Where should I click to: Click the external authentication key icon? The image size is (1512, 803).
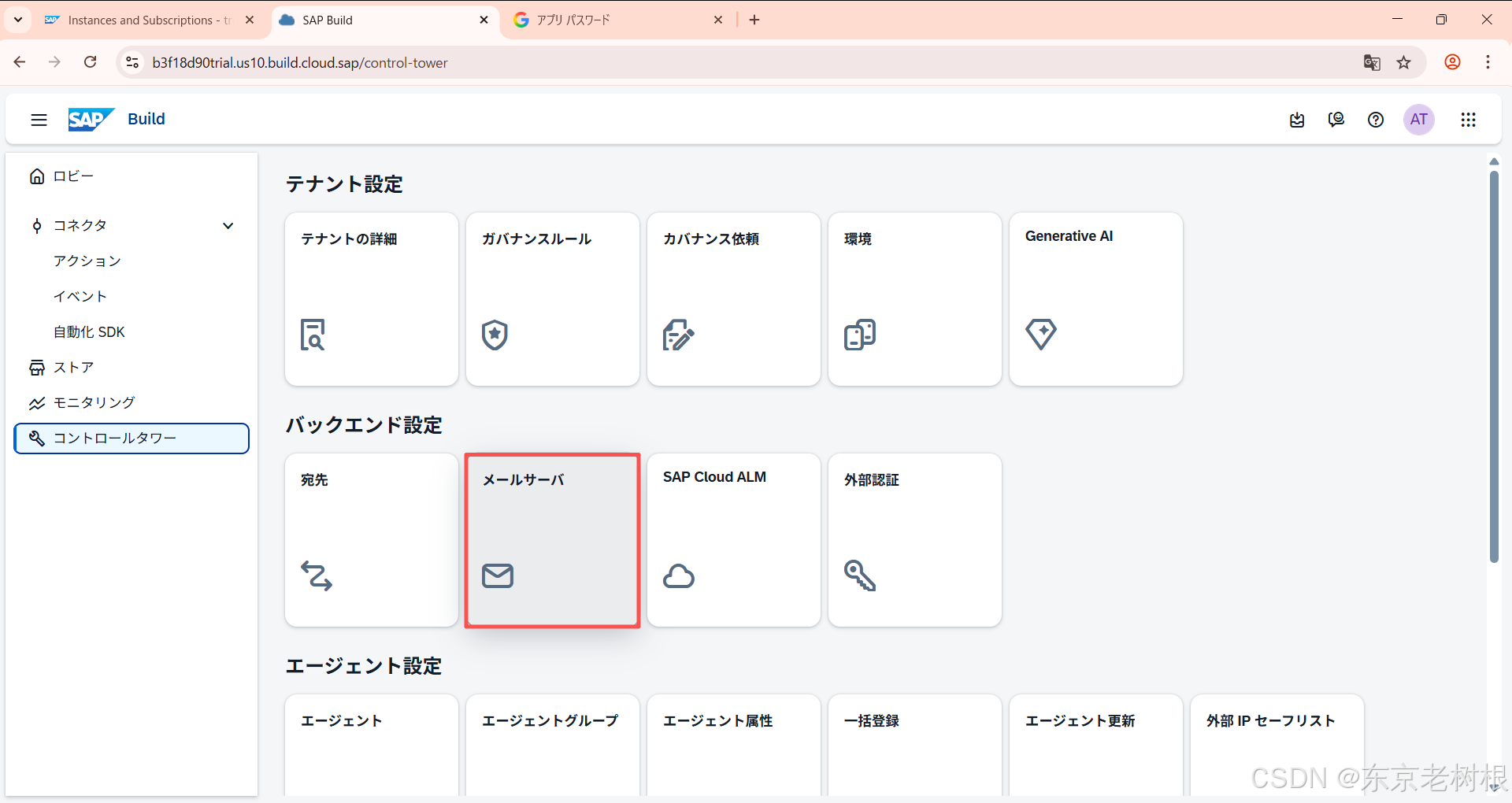(x=860, y=575)
